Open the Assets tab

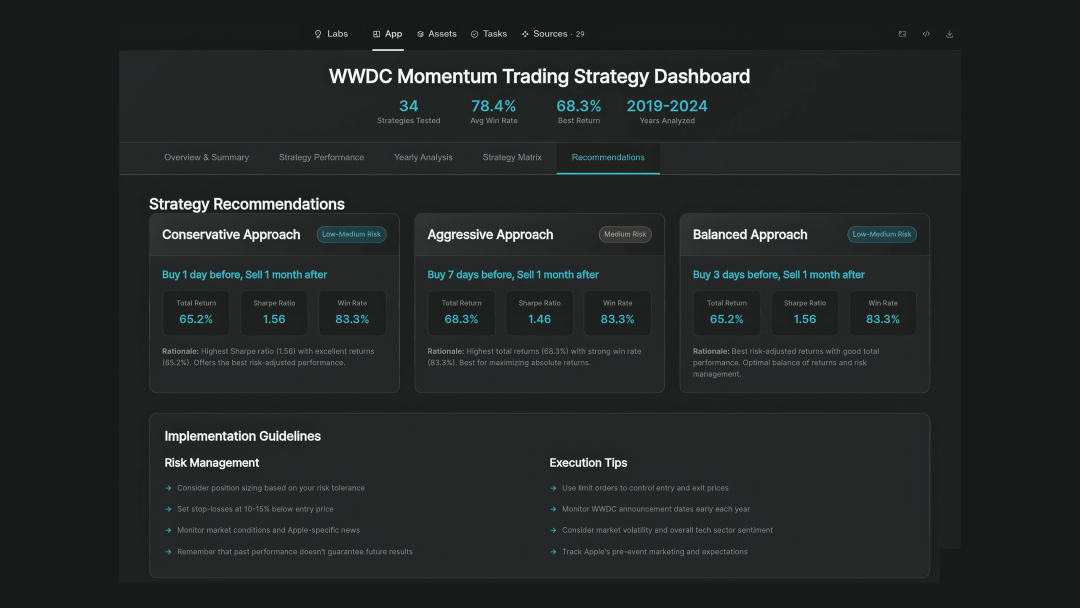(437, 34)
